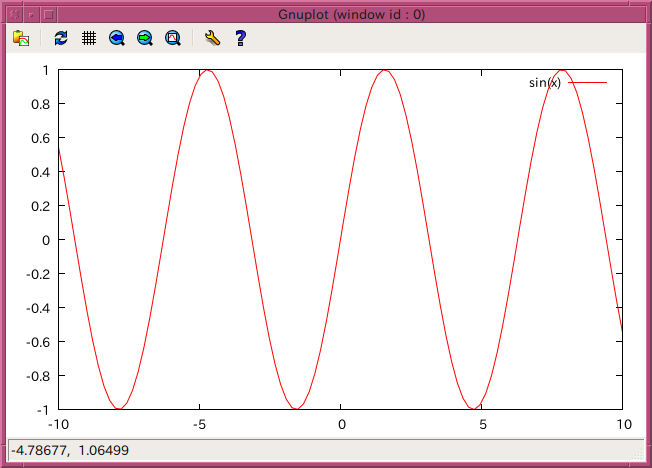Click the y-axis label -0.4
Viewport: 652px width, 468px height.
38,308
